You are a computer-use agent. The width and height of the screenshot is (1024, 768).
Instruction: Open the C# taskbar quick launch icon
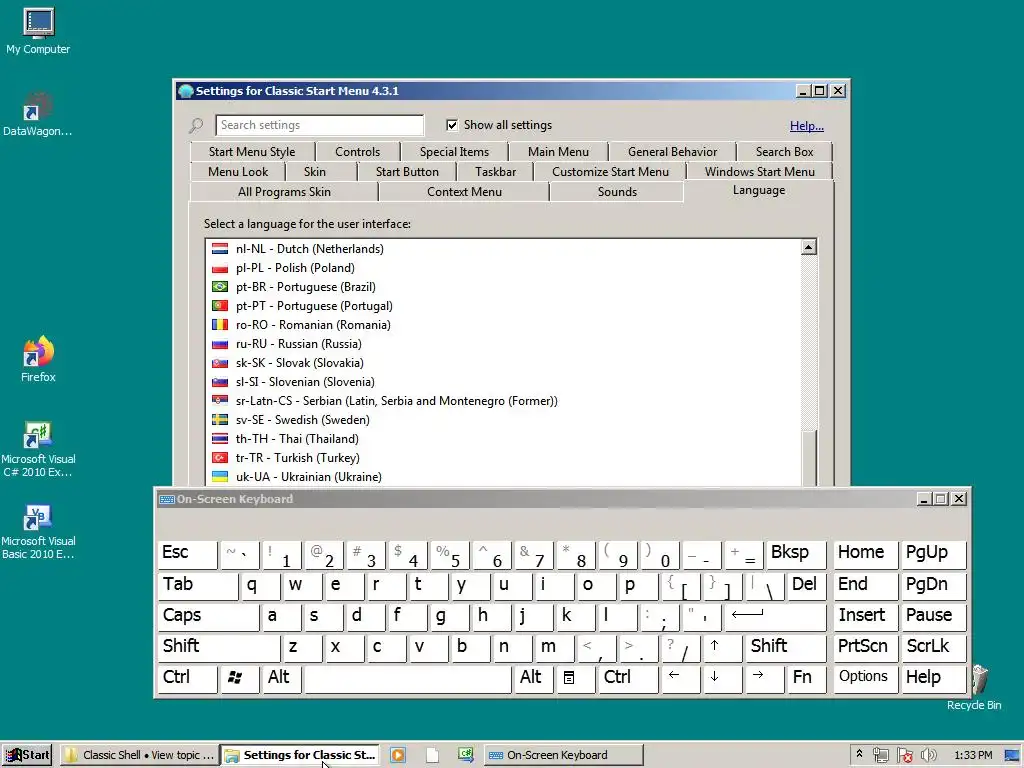tap(466, 756)
